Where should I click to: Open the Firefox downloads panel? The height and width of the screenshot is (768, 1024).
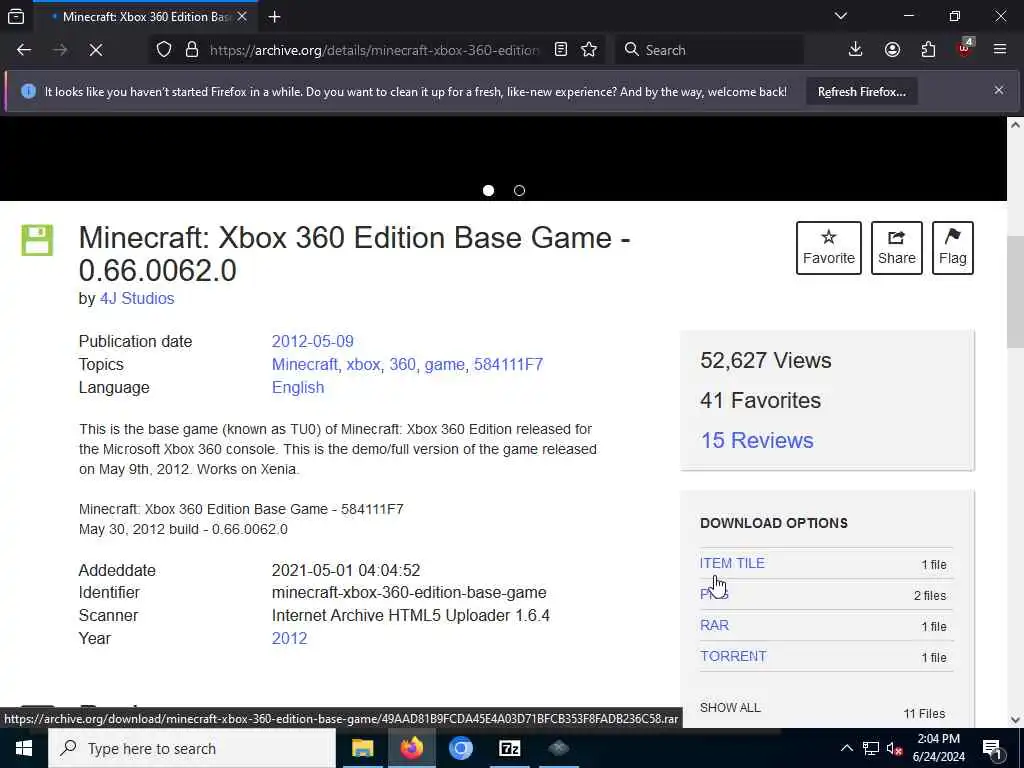pos(856,50)
